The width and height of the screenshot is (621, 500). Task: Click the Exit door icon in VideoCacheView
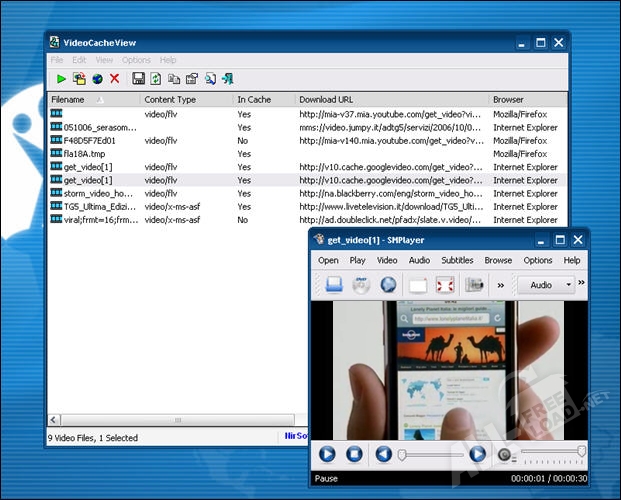[x=227, y=78]
